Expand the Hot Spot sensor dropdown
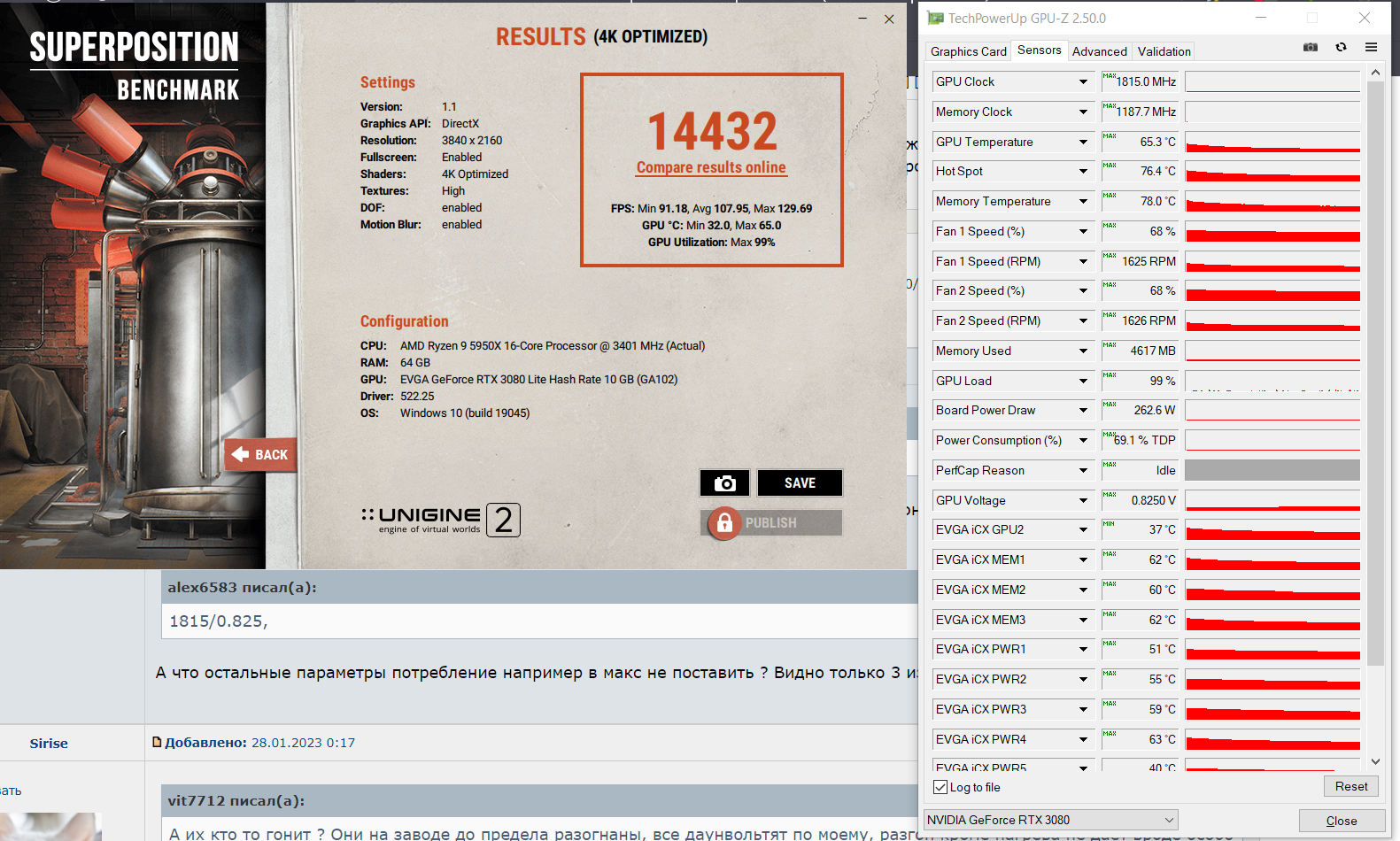The image size is (1400, 841). coord(1083,171)
